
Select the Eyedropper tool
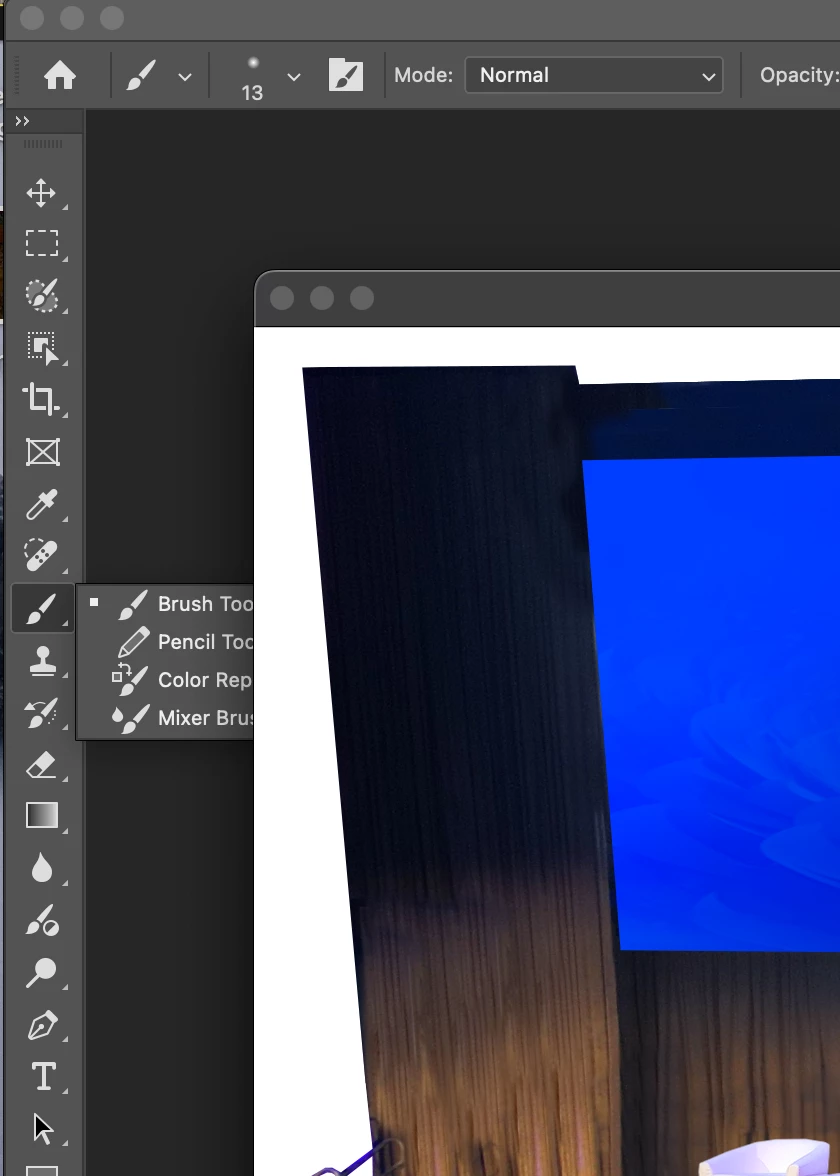(41, 504)
